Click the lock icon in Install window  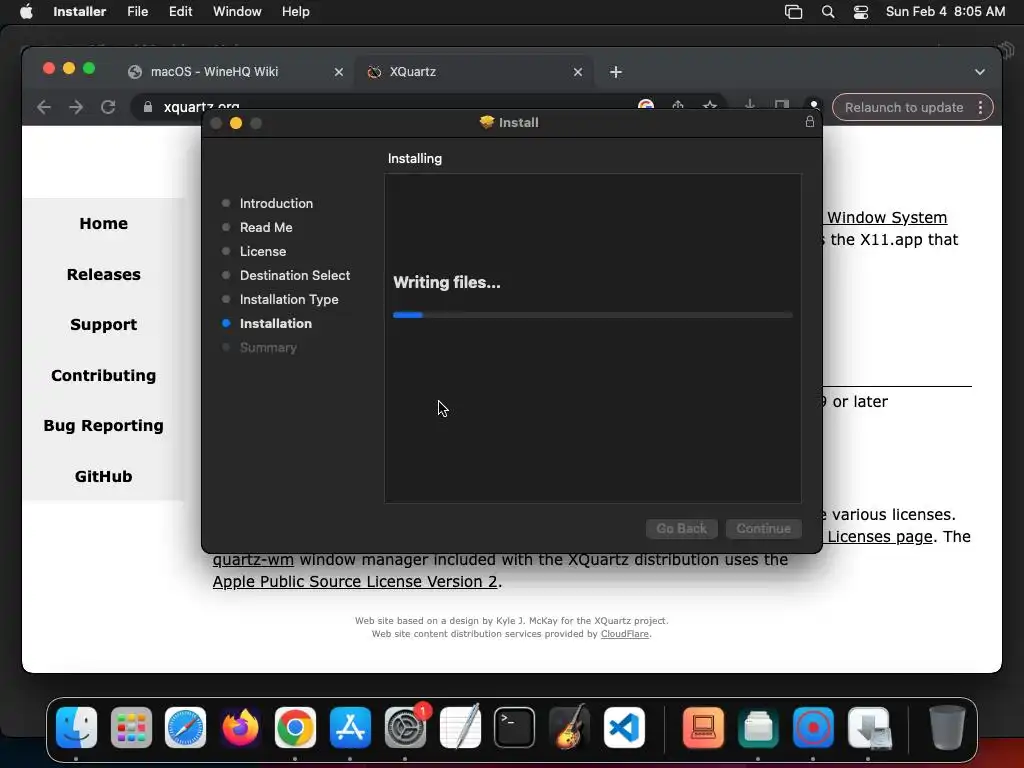pos(809,122)
